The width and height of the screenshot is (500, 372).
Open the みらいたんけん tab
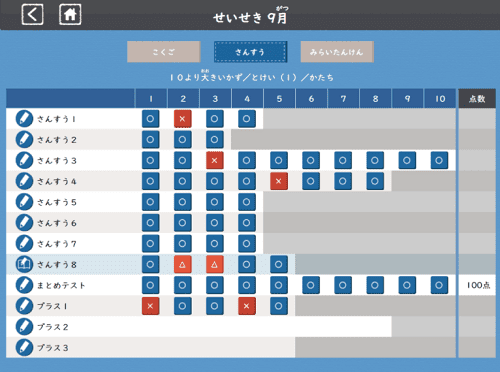337,52
